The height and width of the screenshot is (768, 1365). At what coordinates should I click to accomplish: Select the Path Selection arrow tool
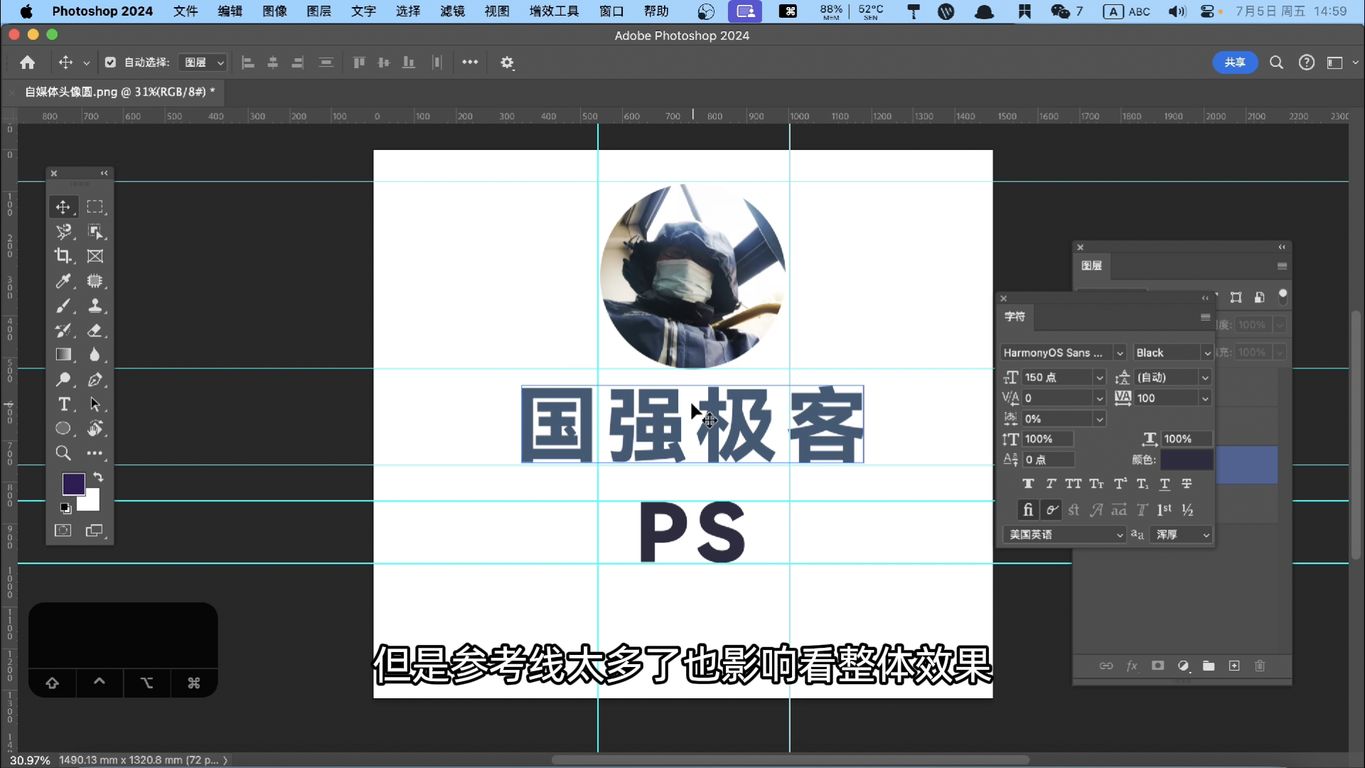95,404
